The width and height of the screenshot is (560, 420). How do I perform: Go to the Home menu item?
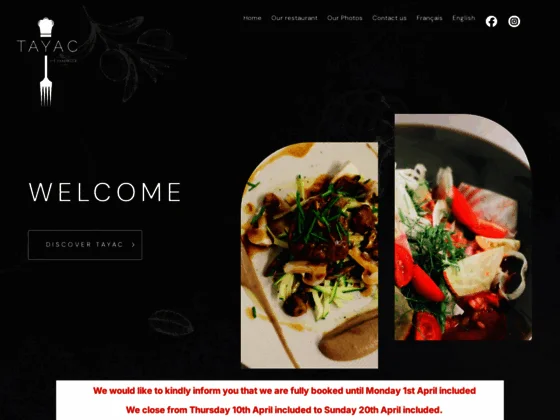tap(252, 18)
